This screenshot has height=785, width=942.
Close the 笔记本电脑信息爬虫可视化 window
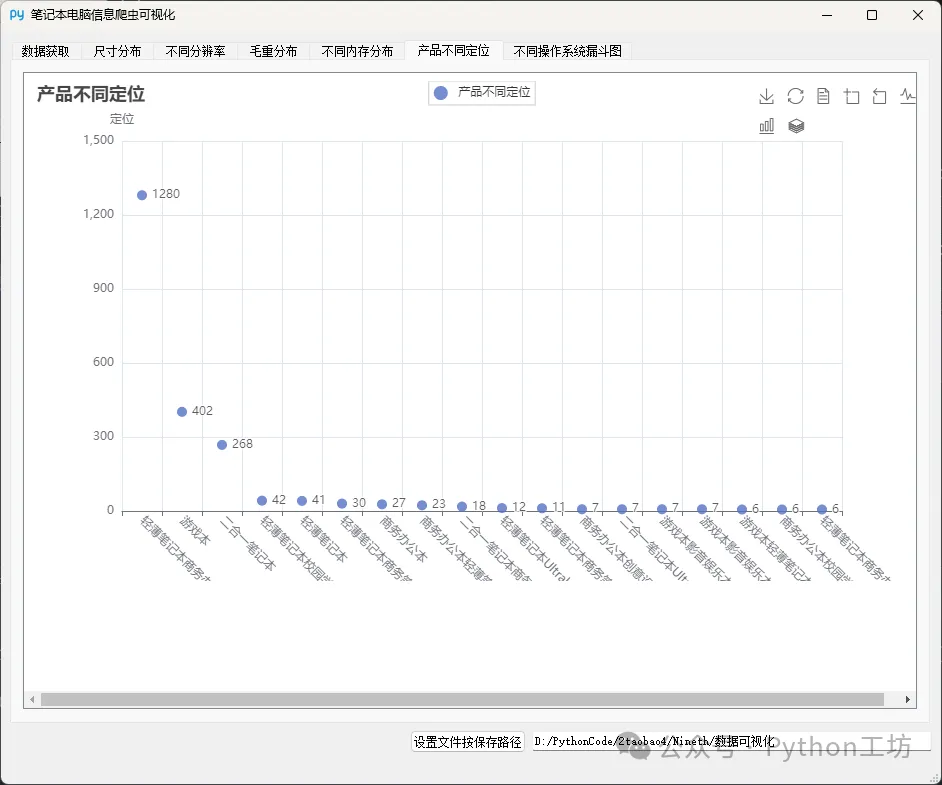click(918, 15)
